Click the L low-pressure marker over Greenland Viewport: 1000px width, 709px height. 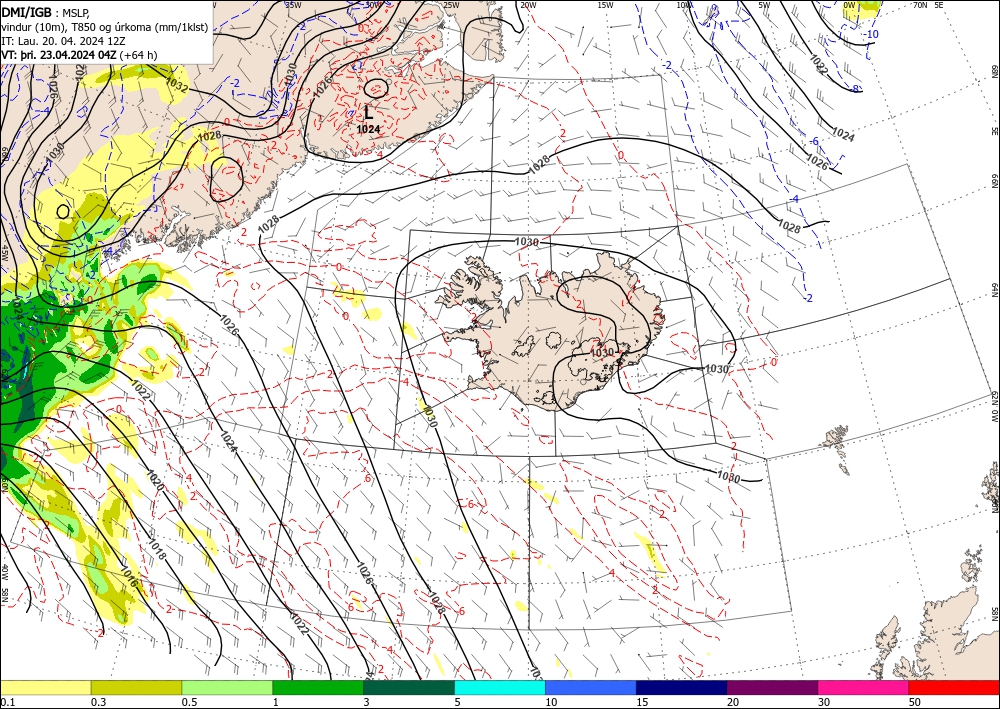[x=369, y=113]
